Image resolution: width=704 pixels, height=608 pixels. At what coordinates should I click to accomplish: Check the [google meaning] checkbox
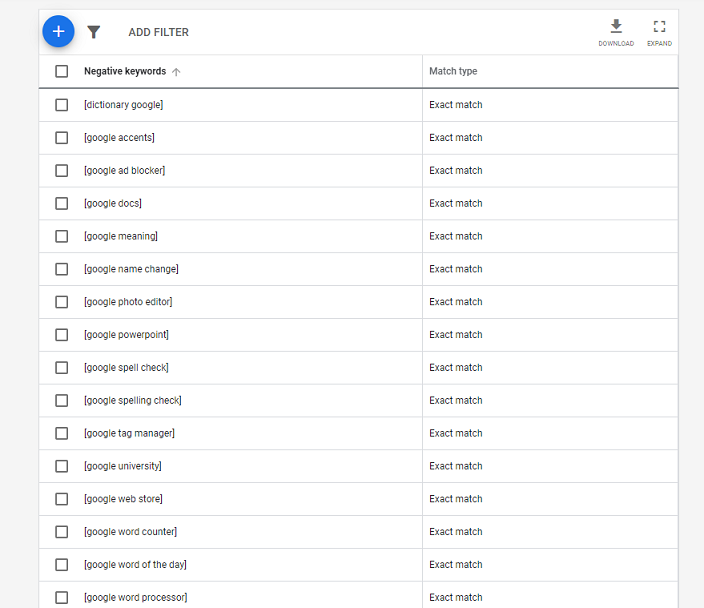[62, 236]
